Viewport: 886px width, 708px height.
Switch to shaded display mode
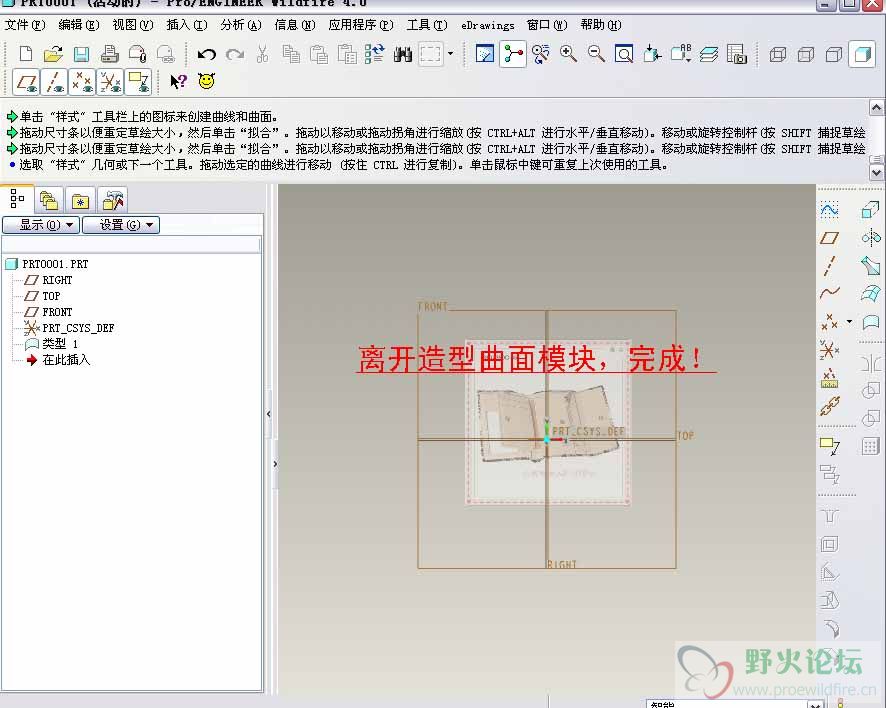pyautogui.click(x=862, y=55)
